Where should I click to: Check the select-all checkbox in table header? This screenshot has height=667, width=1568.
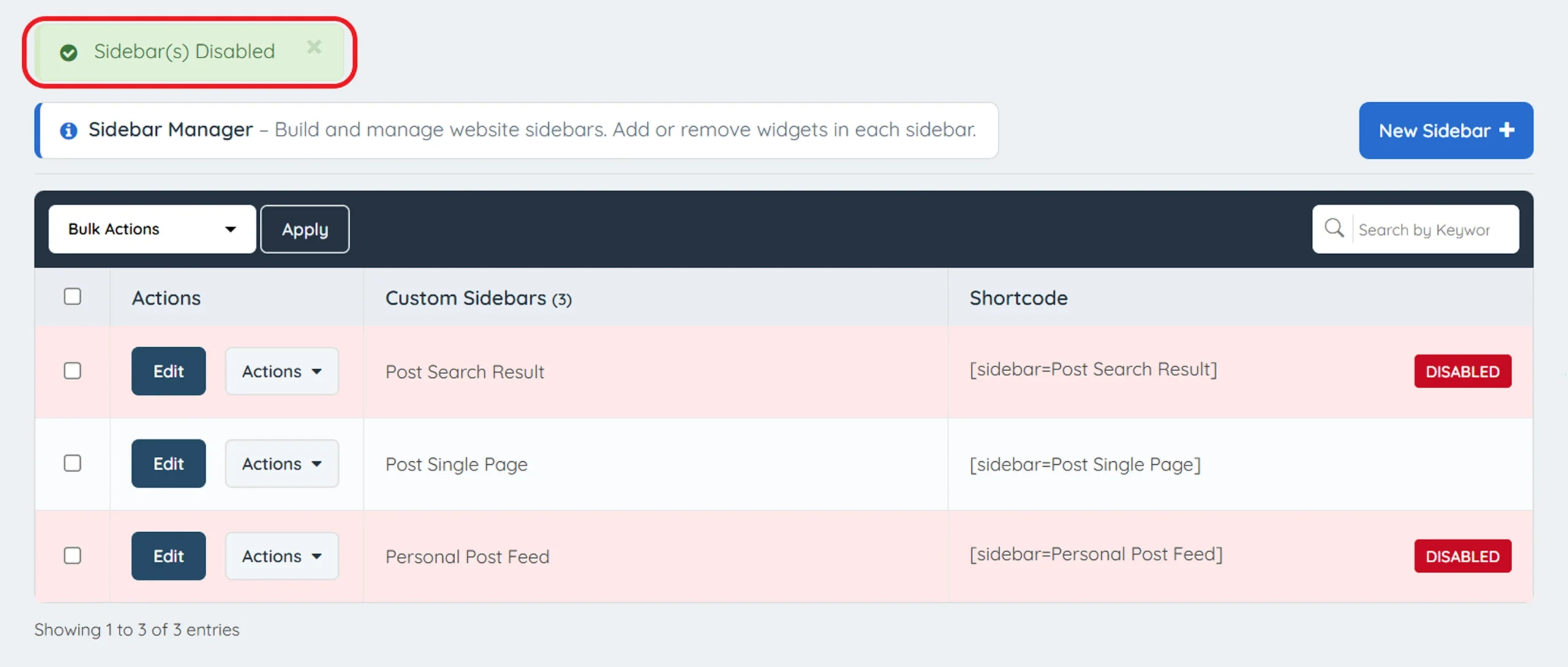tap(72, 296)
